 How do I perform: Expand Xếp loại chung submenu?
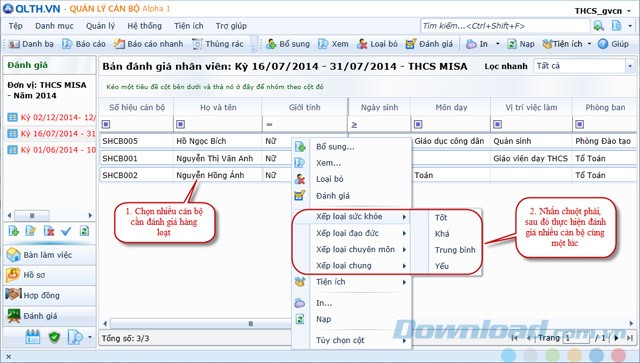coord(351,266)
